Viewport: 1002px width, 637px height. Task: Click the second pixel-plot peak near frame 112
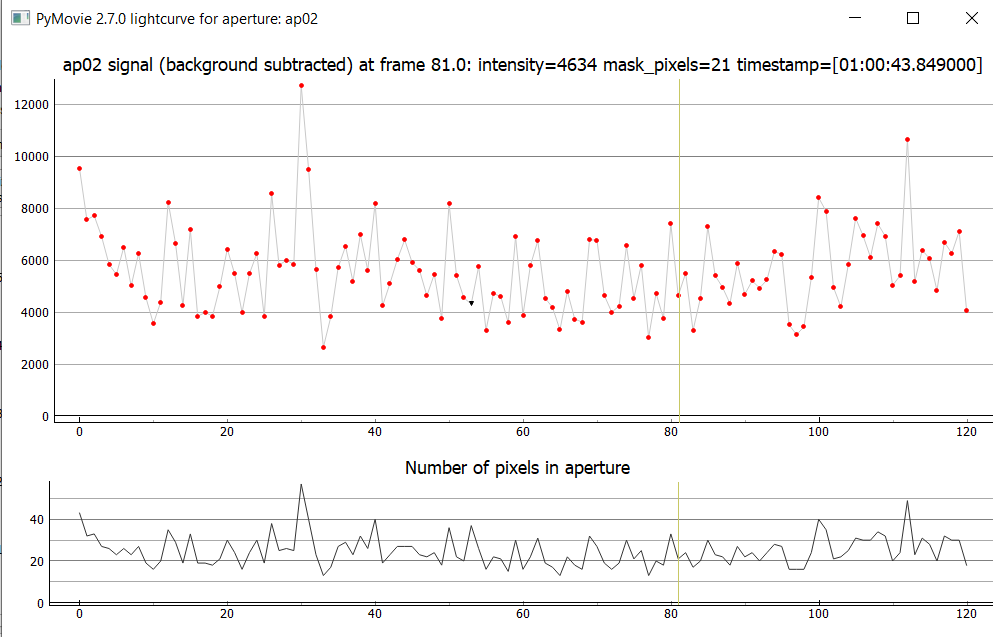(907, 502)
